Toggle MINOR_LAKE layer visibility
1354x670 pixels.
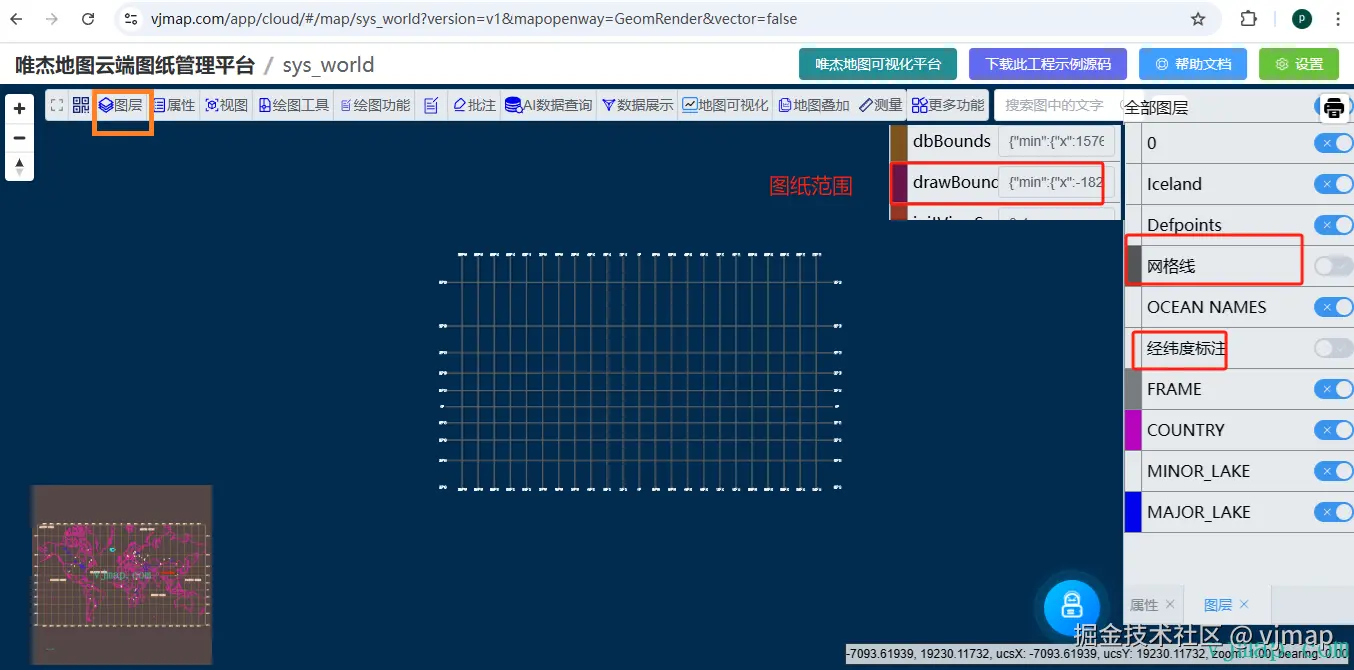click(1333, 471)
